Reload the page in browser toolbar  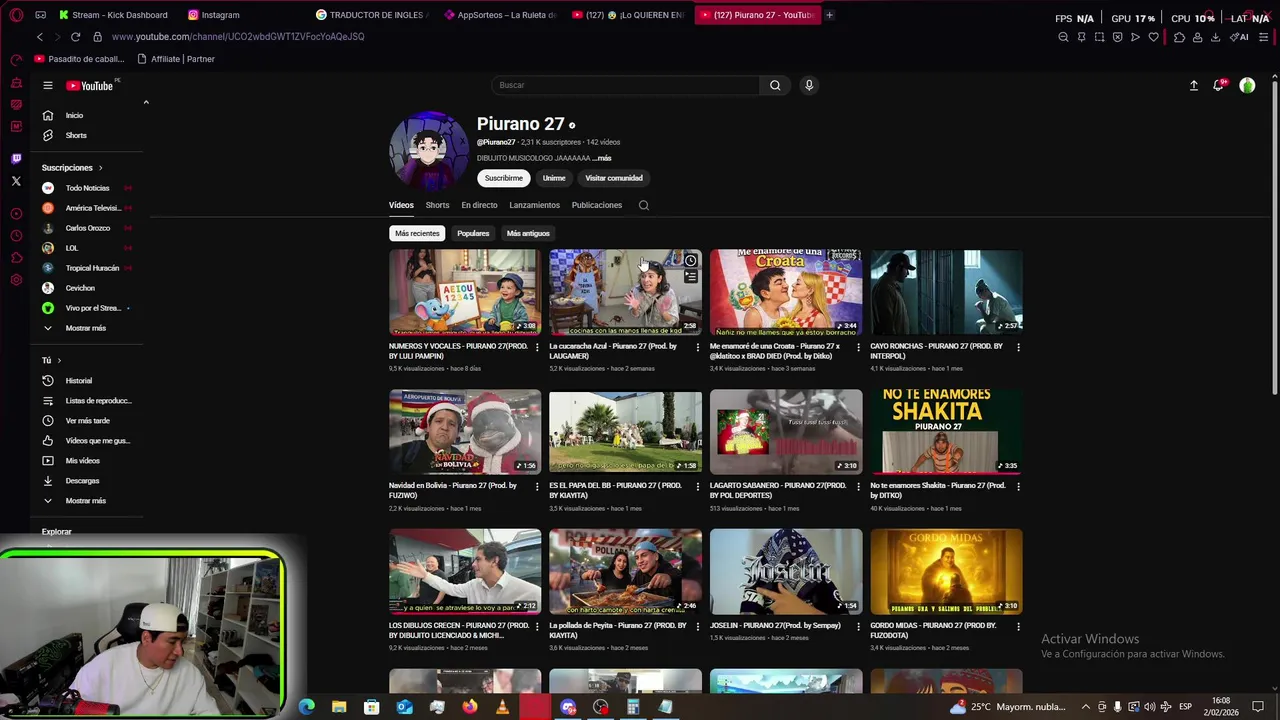(75, 37)
